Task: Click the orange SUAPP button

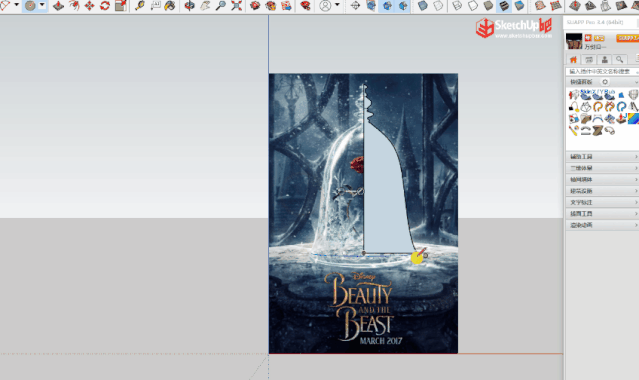Action: 627,38
